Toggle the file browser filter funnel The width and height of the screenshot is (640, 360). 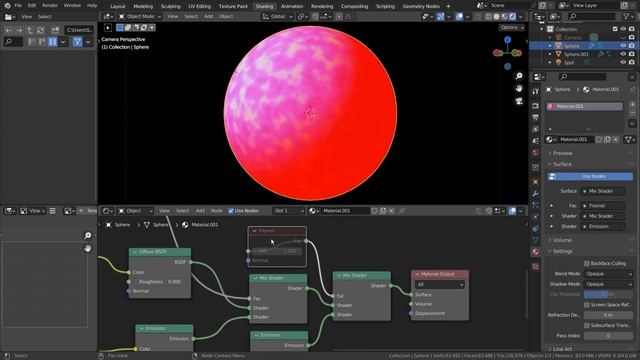pos(77,42)
